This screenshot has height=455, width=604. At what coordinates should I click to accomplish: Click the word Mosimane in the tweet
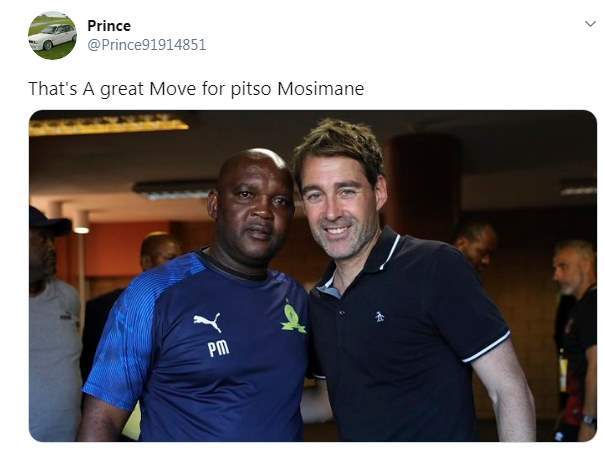point(326,89)
